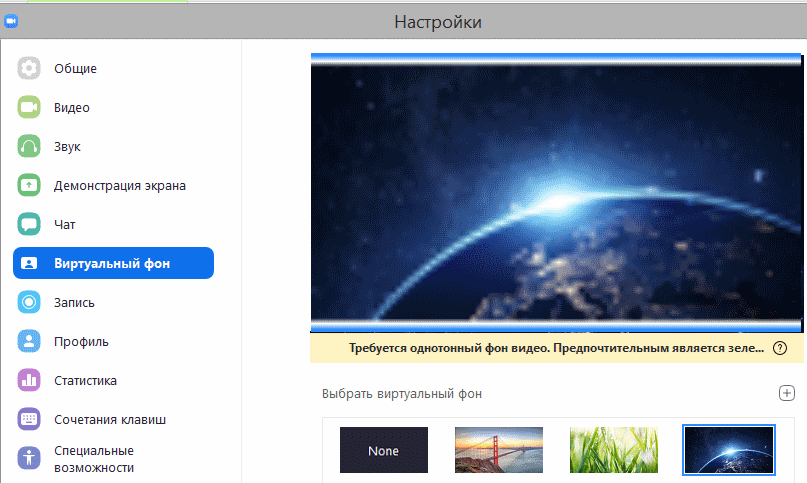The image size is (807, 483).
Task: Select the None background option
Action: (x=384, y=450)
